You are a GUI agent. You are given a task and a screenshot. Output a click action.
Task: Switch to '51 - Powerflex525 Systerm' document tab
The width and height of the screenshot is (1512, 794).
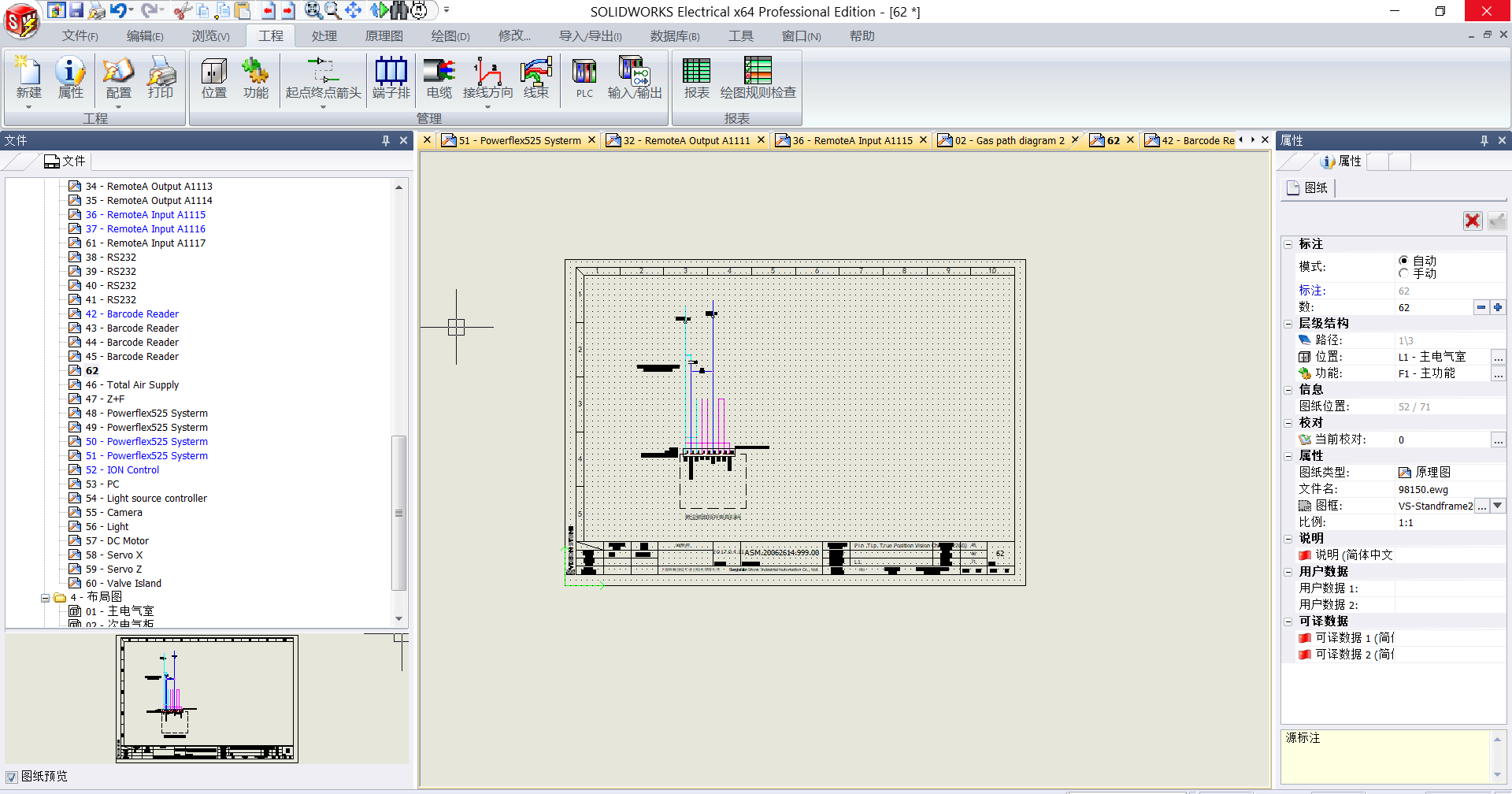click(520, 140)
